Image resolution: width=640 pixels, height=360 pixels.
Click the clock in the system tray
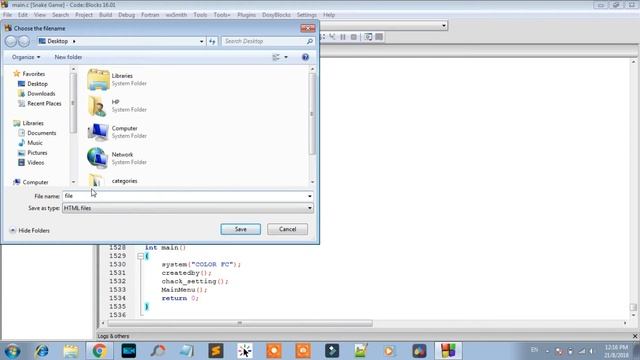pyautogui.click(x=616, y=351)
